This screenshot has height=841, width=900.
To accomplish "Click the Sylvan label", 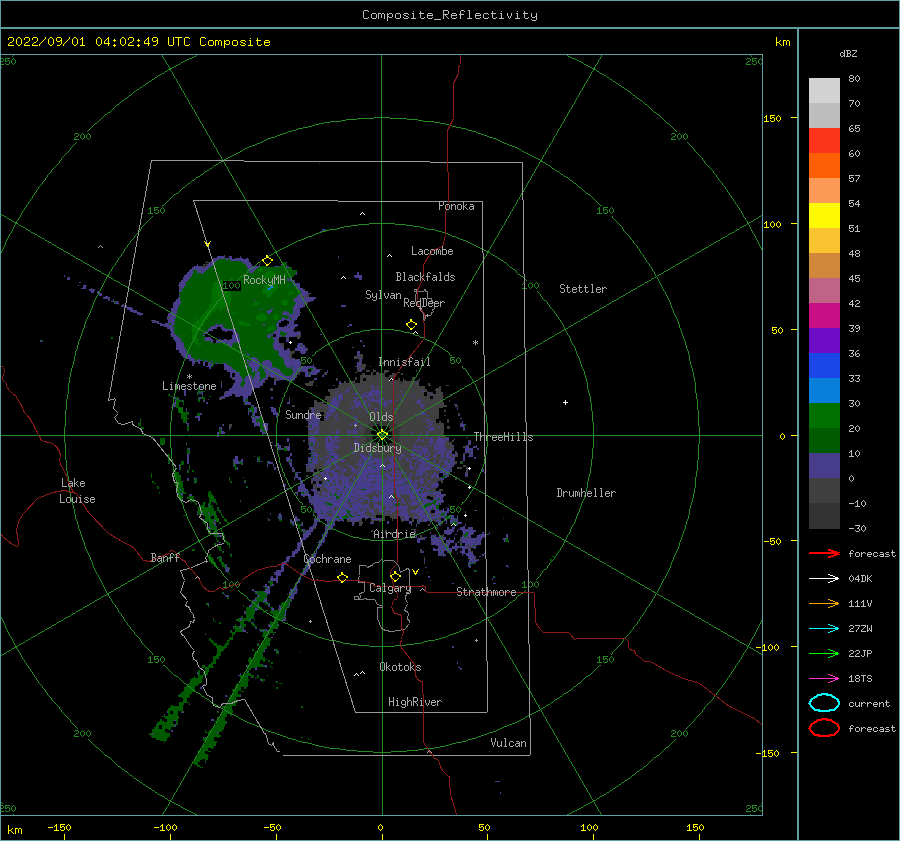I will 383,295.
